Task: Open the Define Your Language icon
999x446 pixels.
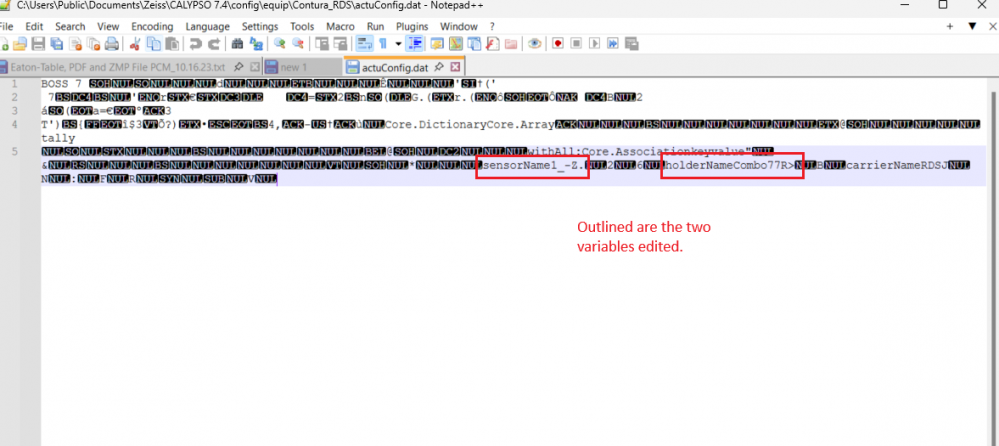Action: point(437,44)
